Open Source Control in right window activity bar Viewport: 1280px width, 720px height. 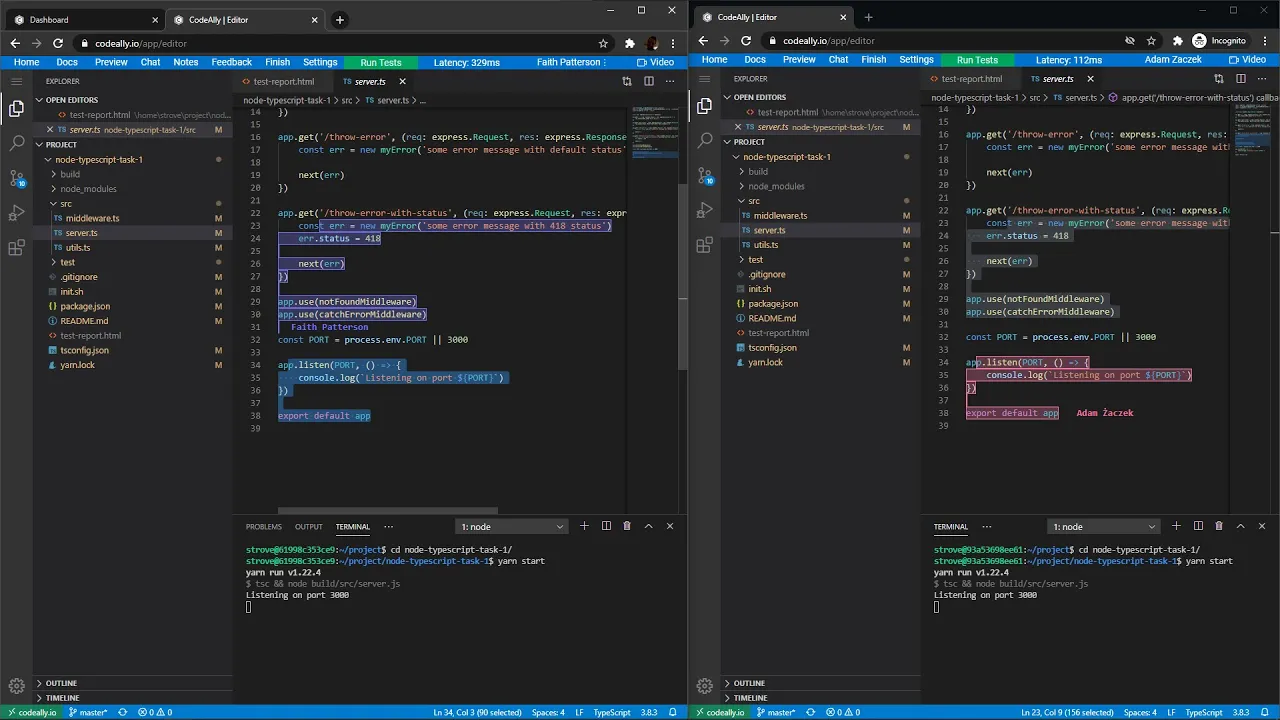(704, 176)
